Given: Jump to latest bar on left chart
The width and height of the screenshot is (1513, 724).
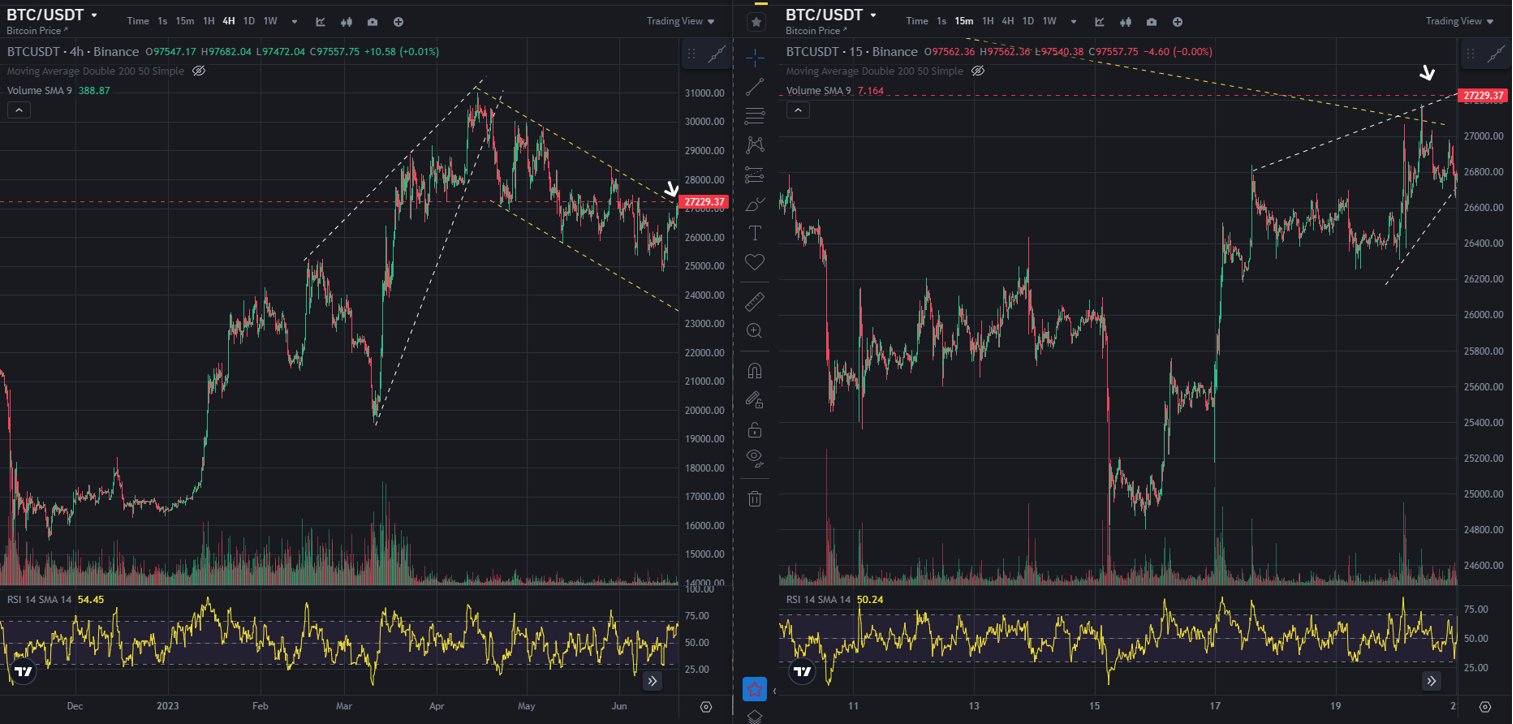Looking at the screenshot, I should [x=653, y=681].
